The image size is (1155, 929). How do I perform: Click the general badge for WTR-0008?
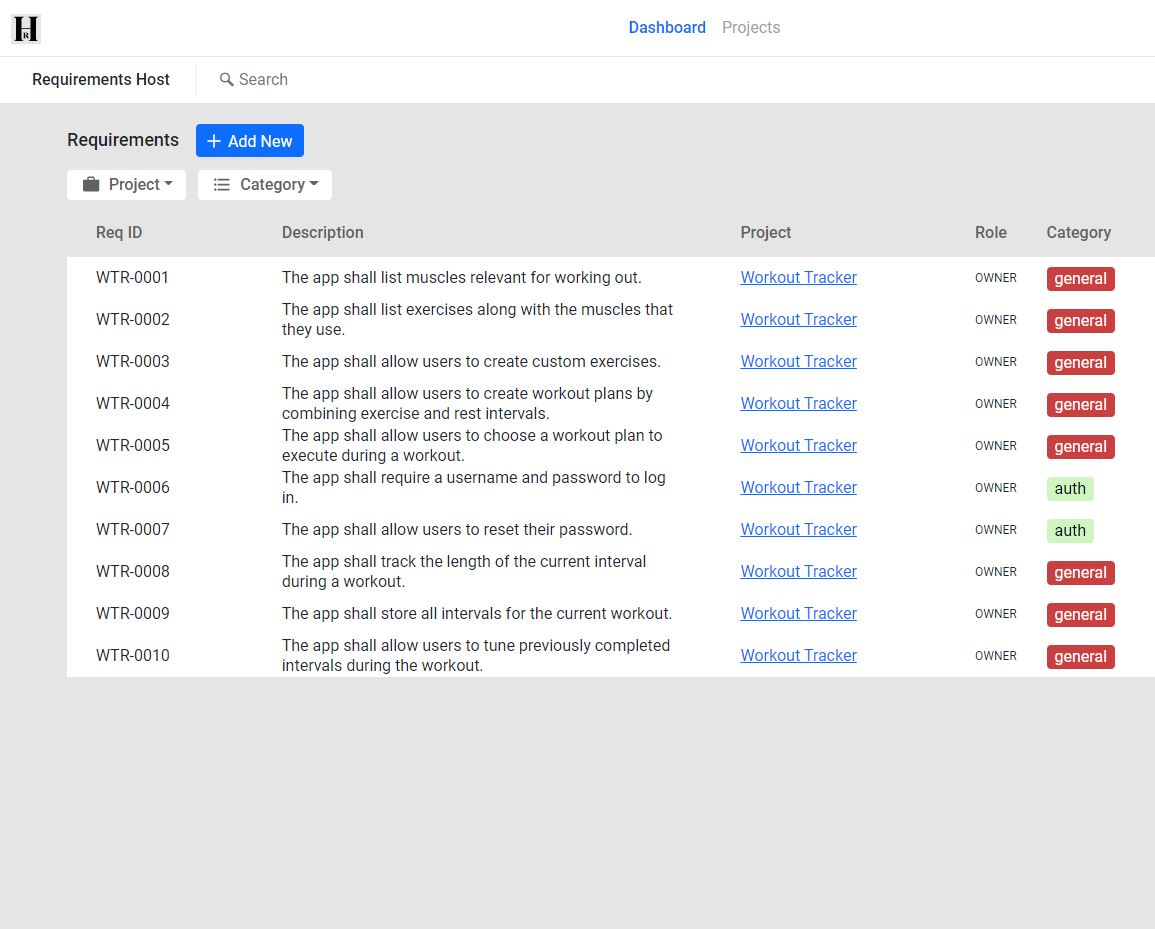(1080, 572)
